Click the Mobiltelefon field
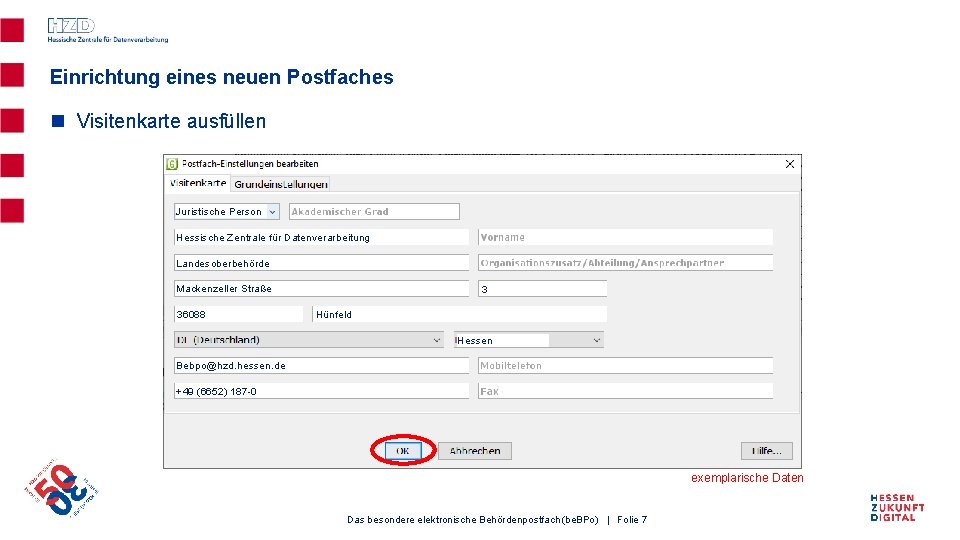Image resolution: width=960 pixels, height=540 pixels. [625, 366]
